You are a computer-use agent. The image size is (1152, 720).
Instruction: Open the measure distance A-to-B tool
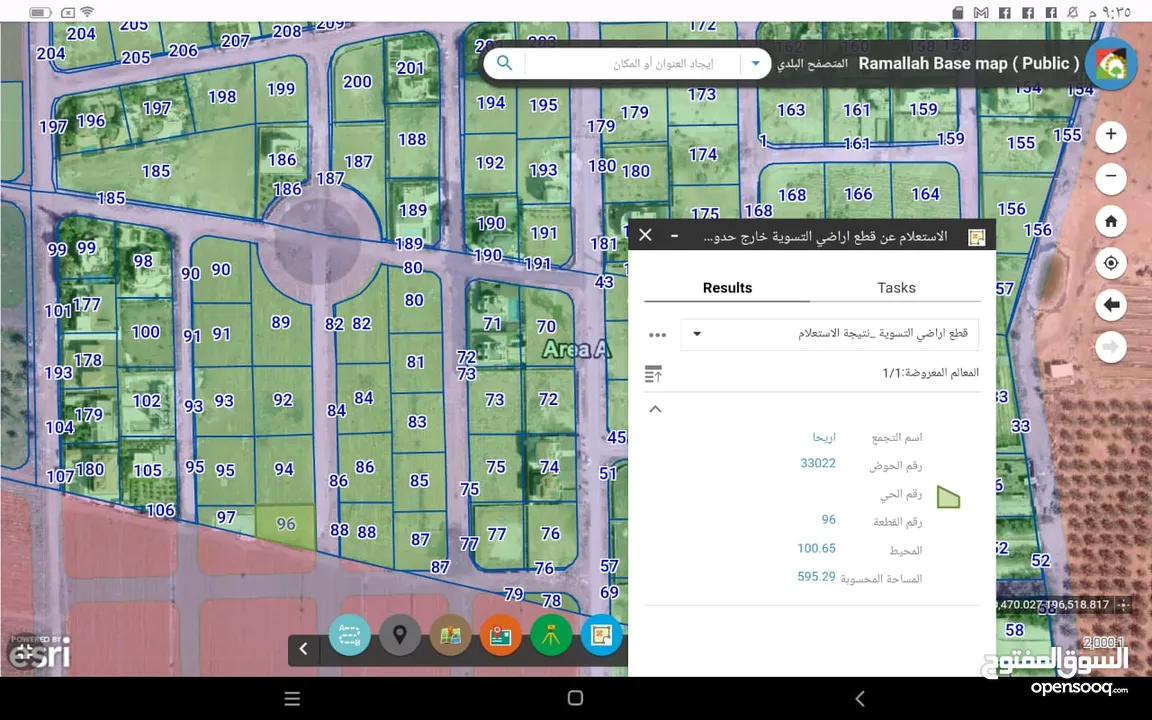coord(349,635)
